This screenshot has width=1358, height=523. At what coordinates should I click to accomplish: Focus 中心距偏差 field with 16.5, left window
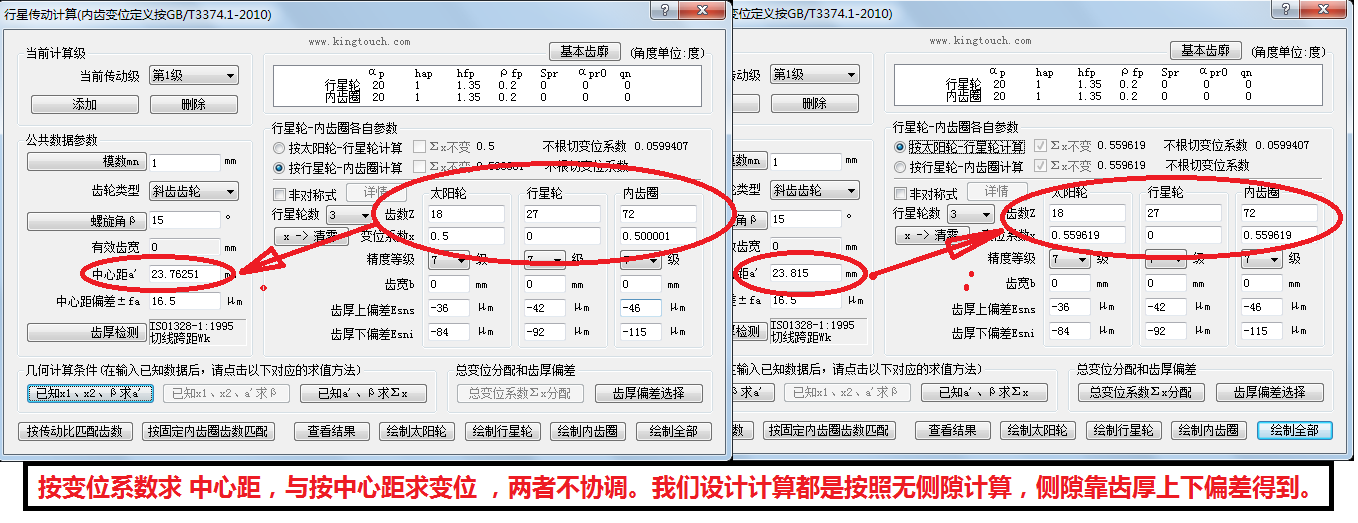(184, 300)
